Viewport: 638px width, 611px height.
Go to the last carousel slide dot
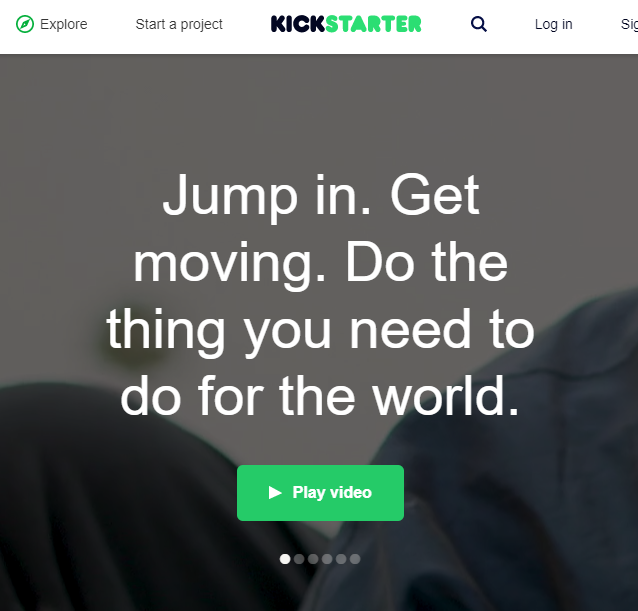tap(355, 559)
